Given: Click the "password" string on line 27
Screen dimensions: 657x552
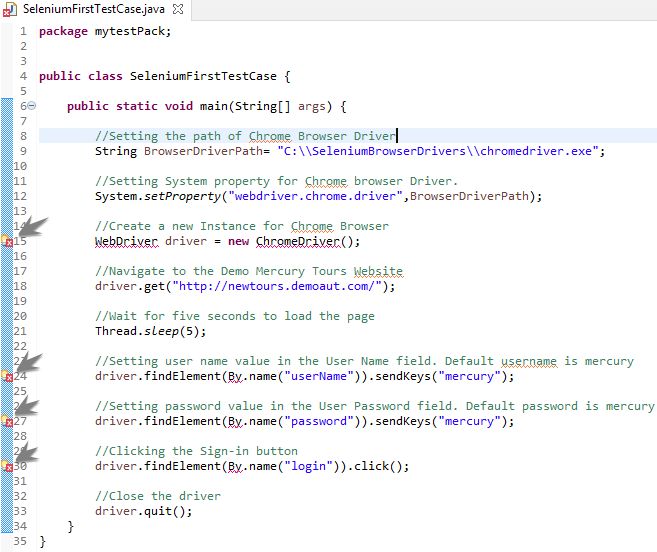Looking at the screenshot, I should [319, 421].
